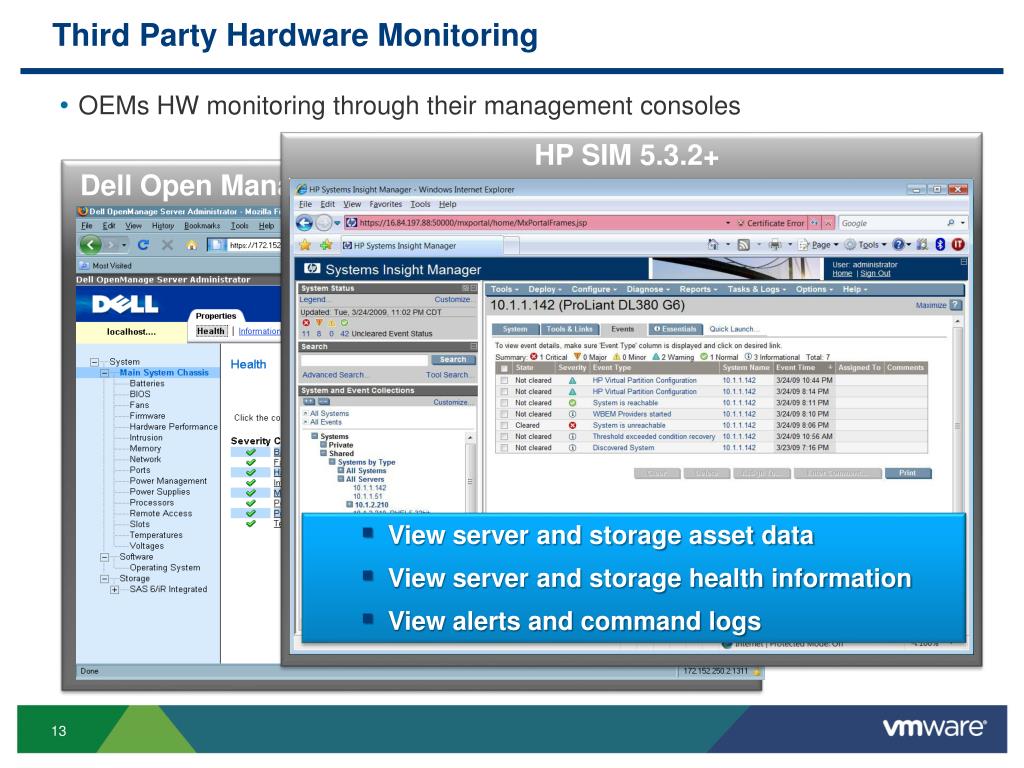Select 10.1.1.51 server in HP SIM tree
Image resolution: width=1024 pixels, height=768 pixels.
tap(369, 496)
